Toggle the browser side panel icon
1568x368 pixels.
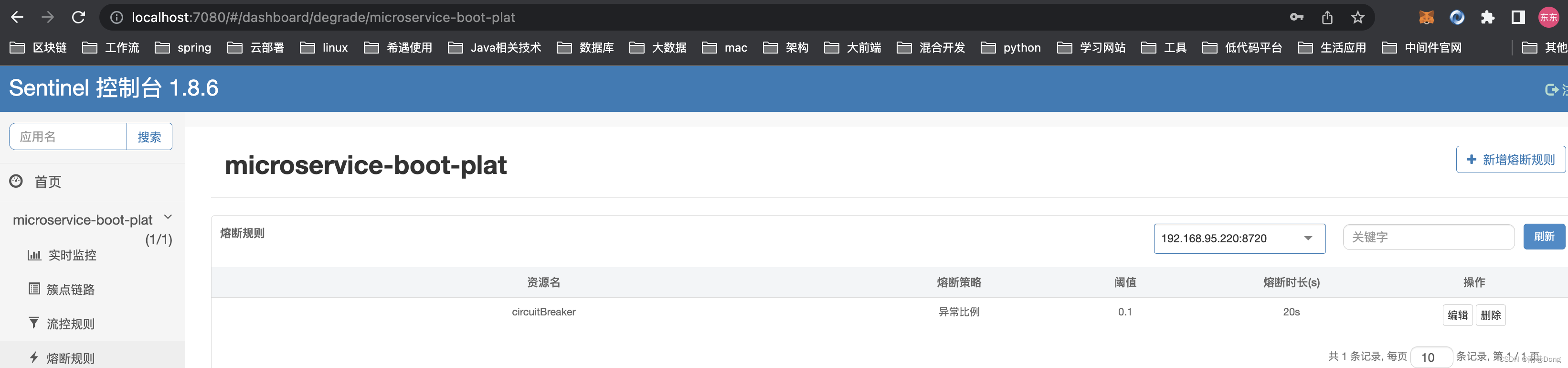tap(1518, 17)
